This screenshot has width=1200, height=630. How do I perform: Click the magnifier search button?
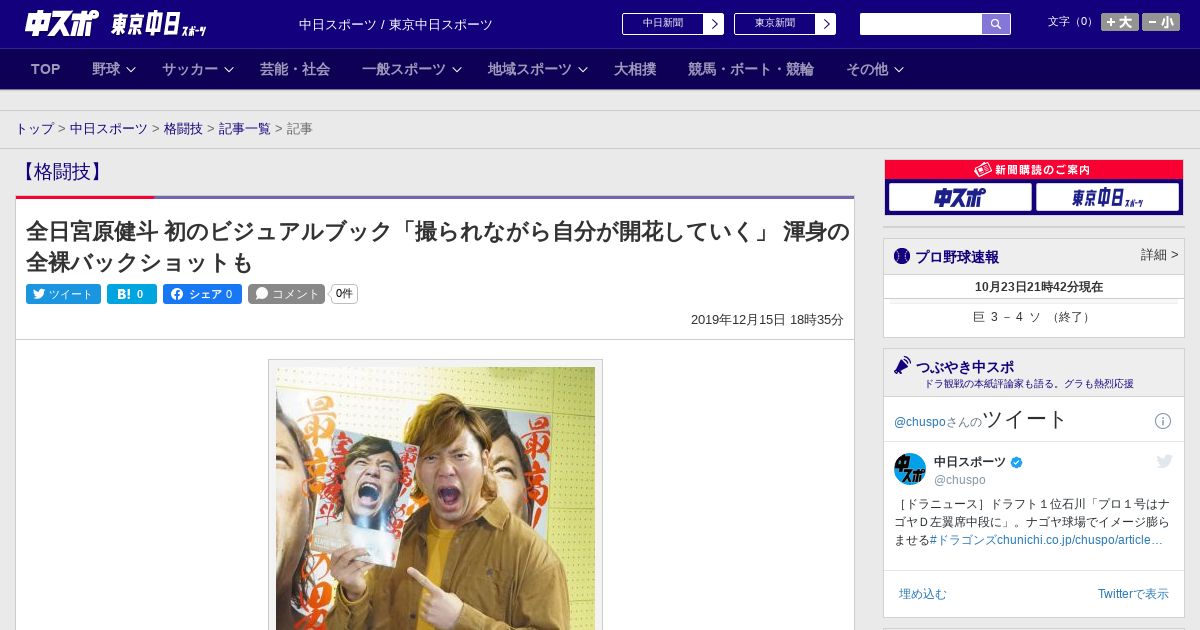tap(996, 24)
